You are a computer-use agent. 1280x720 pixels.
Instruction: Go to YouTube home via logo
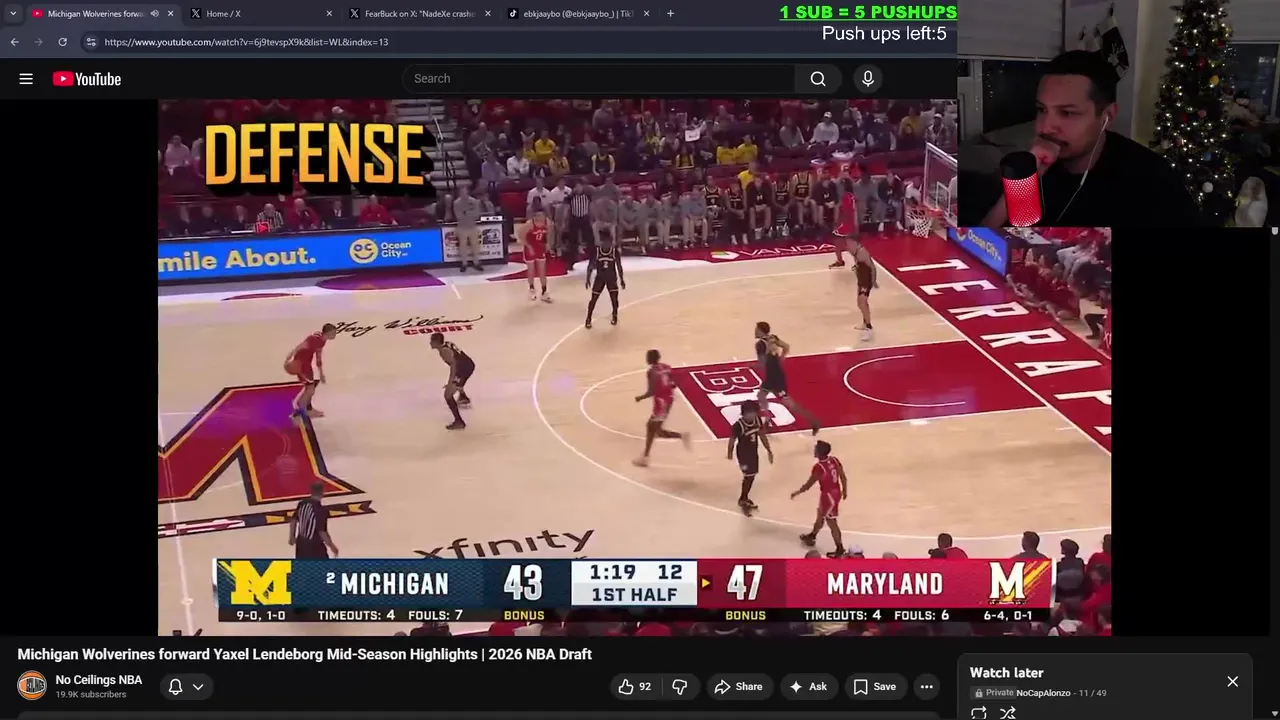pyautogui.click(x=87, y=79)
